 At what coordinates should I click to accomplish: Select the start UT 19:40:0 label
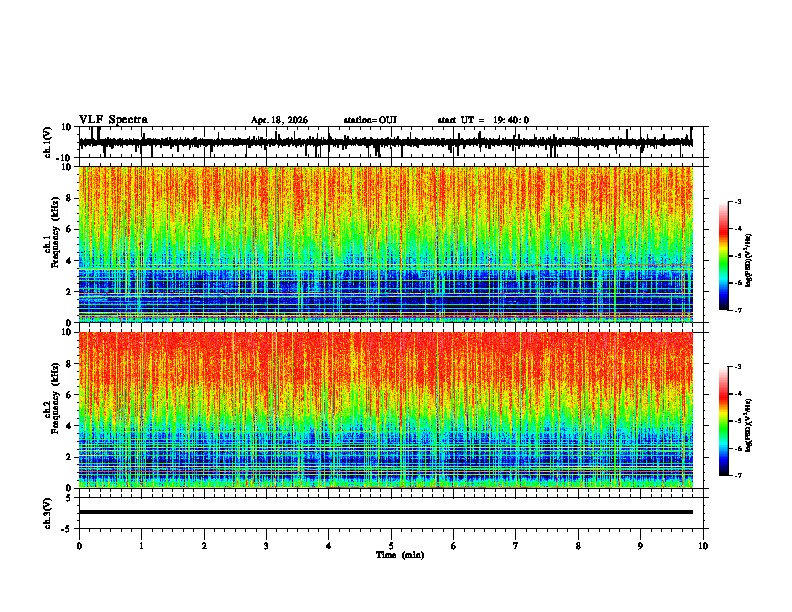tap(483, 120)
